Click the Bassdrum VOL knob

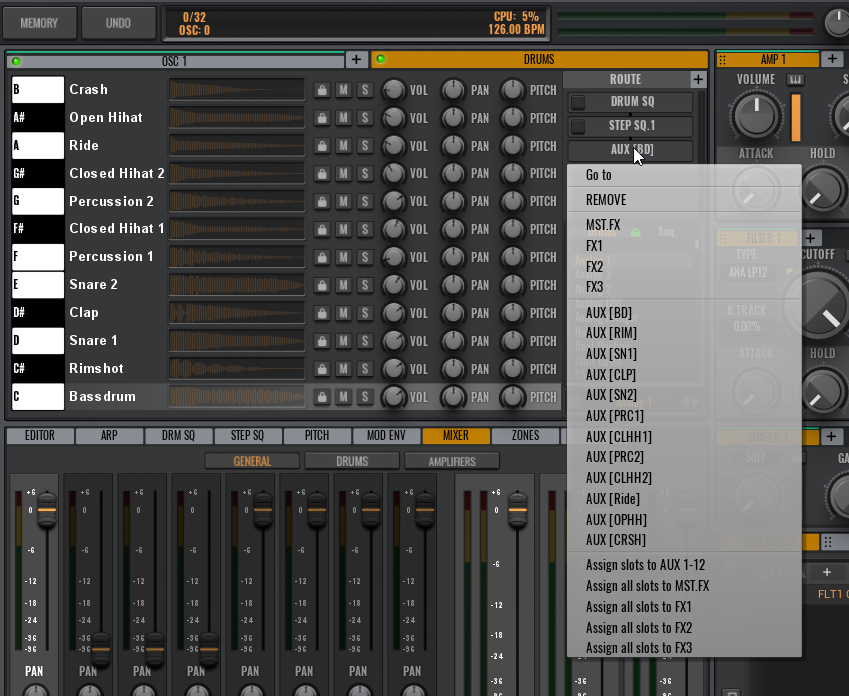[x=394, y=397]
